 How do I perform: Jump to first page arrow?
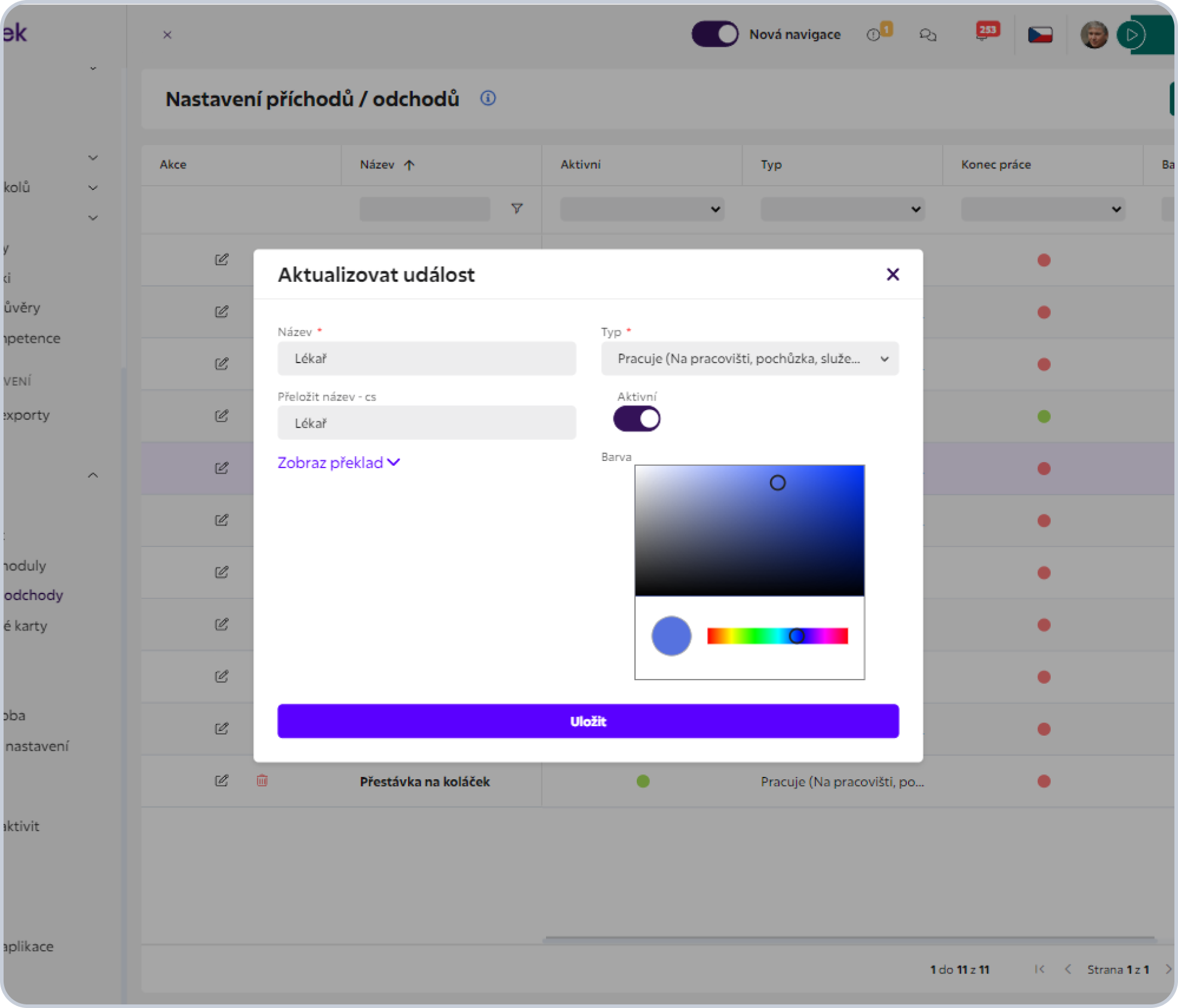pyautogui.click(x=1039, y=969)
